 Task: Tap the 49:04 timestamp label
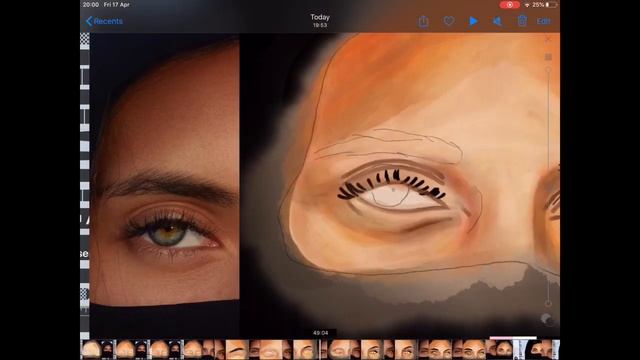click(320, 333)
